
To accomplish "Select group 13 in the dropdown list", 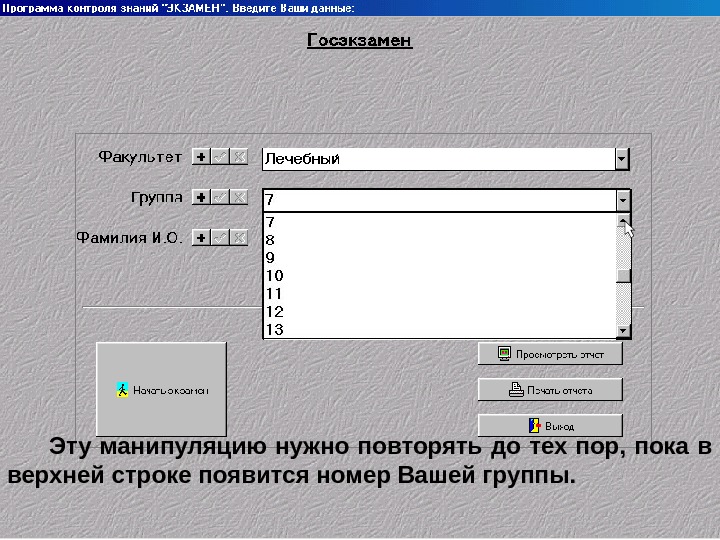I will click(441, 330).
